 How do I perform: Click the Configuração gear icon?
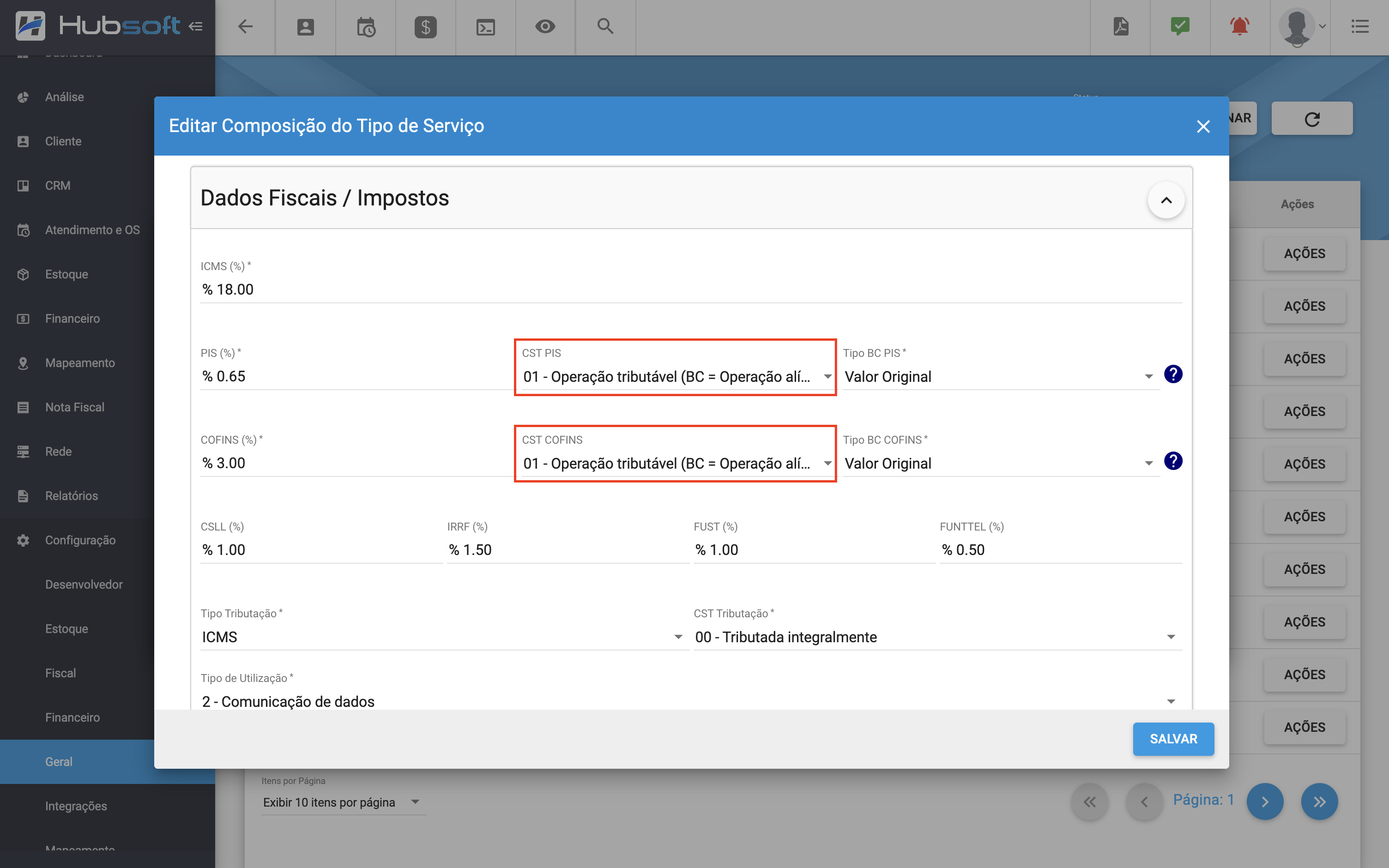23,540
